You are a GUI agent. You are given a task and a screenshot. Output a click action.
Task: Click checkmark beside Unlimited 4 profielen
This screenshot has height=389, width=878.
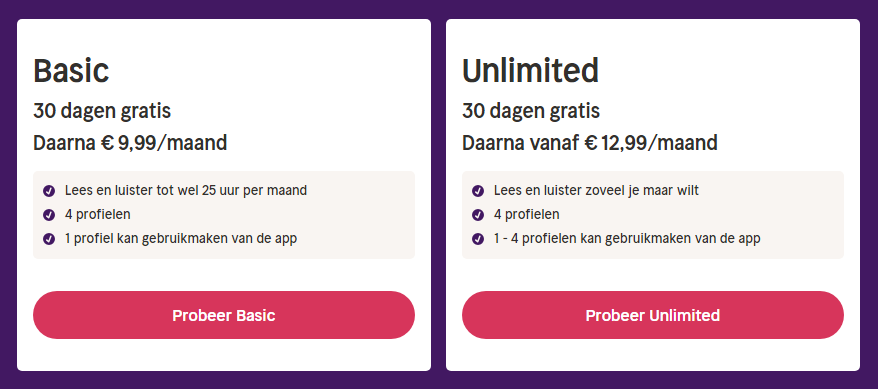[x=478, y=215]
